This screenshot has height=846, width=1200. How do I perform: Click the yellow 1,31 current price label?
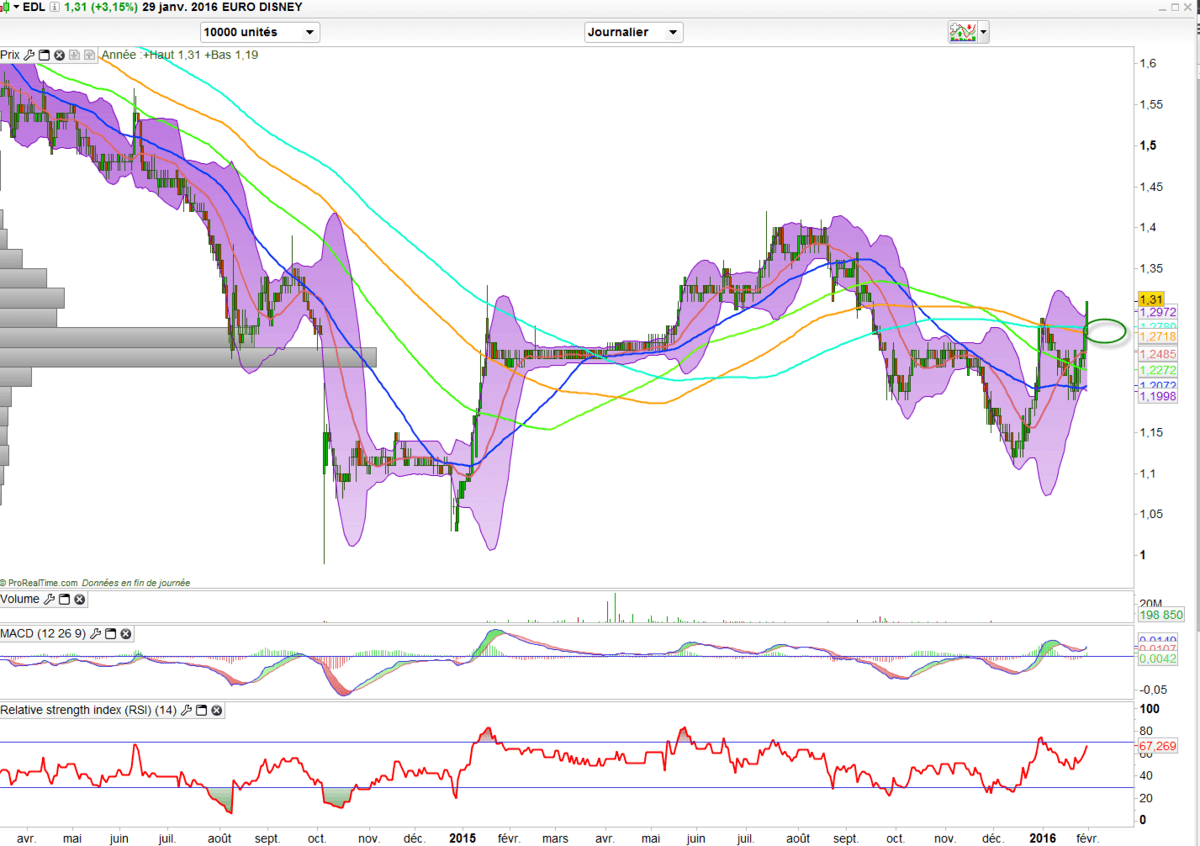coord(1151,299)
